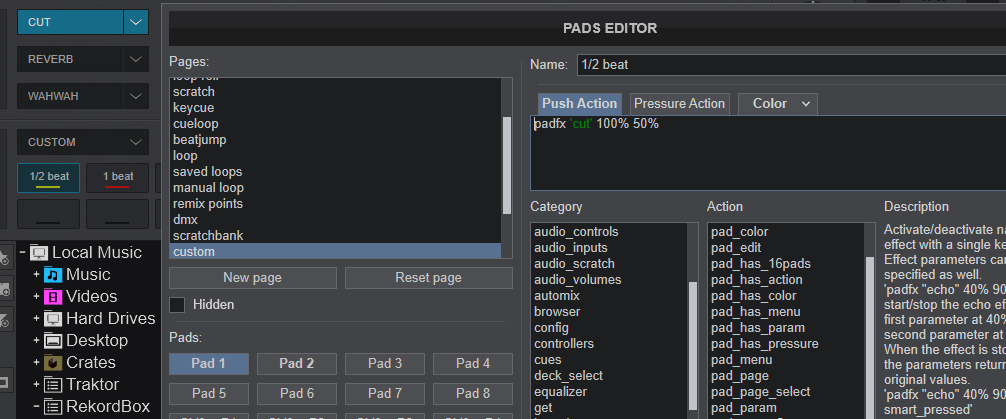Click into the padfx action script box
This screenshot has width=1006, height=419.
[x=768, y=153]
